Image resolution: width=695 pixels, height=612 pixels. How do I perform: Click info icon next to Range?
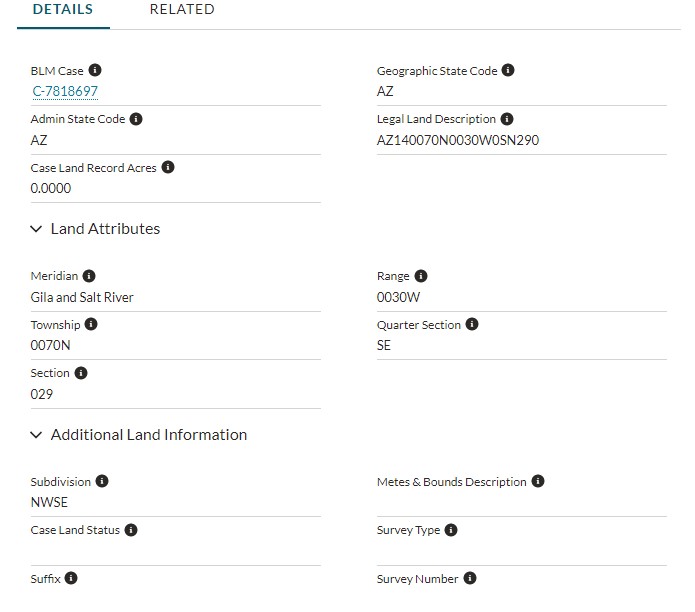click(x=421, y=276)
